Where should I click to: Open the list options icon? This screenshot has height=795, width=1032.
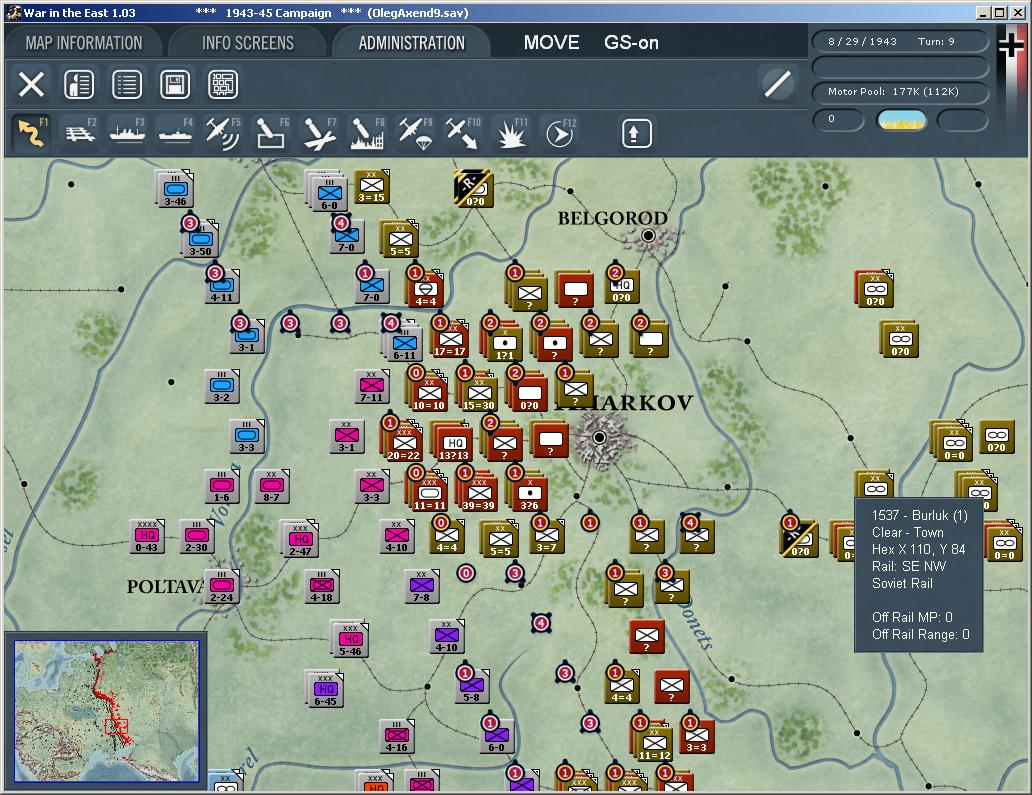point(127,84)
